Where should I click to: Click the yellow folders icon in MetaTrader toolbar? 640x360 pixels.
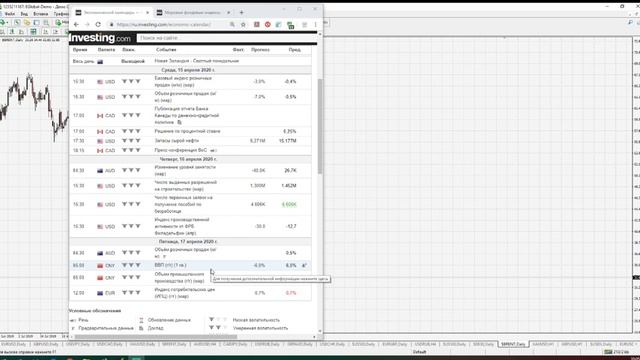[x=27, y=22]
